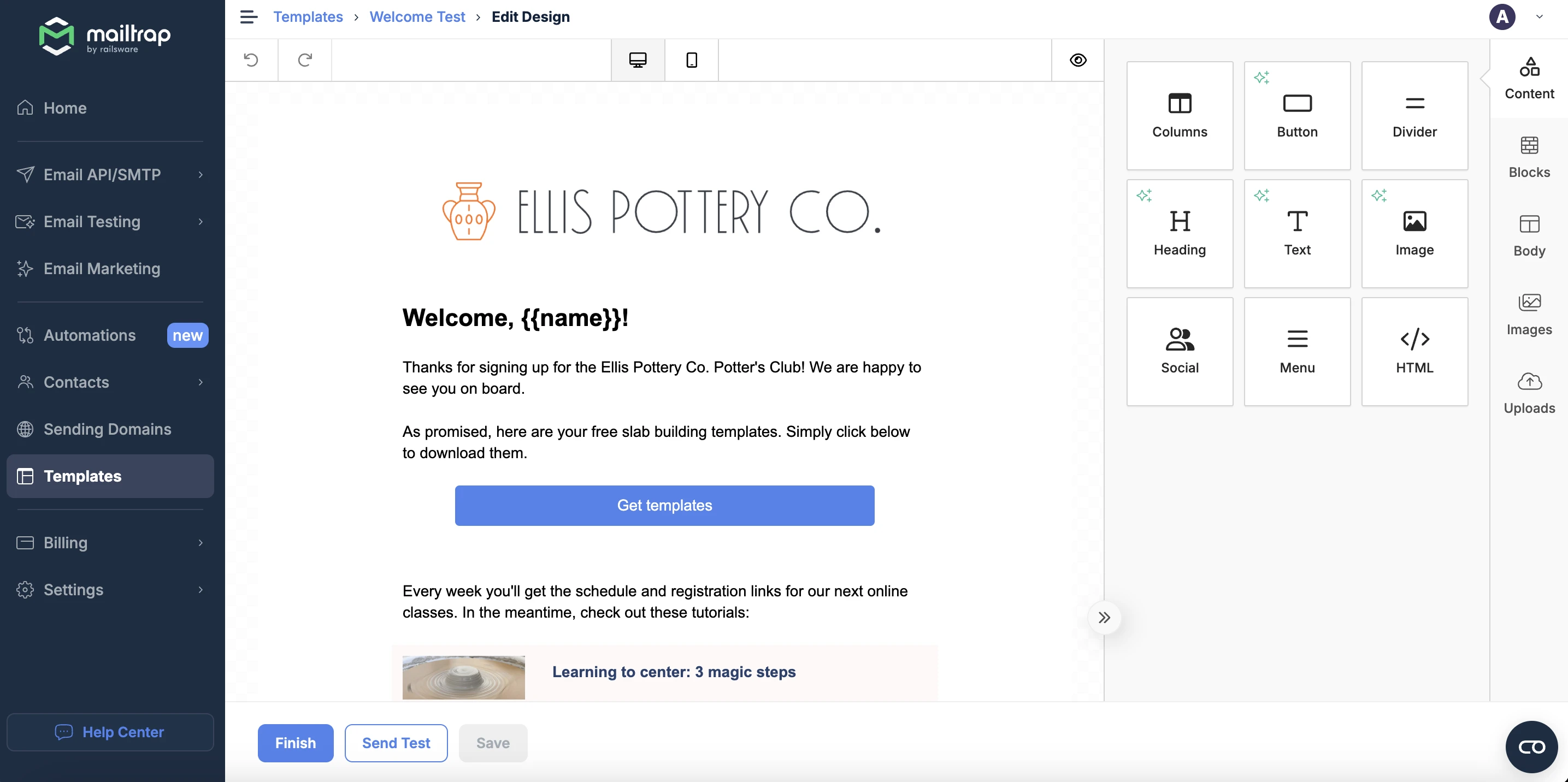Click the redo arrow icon
The width and height of the screenshot is (1568, 782).
point(304,60)
